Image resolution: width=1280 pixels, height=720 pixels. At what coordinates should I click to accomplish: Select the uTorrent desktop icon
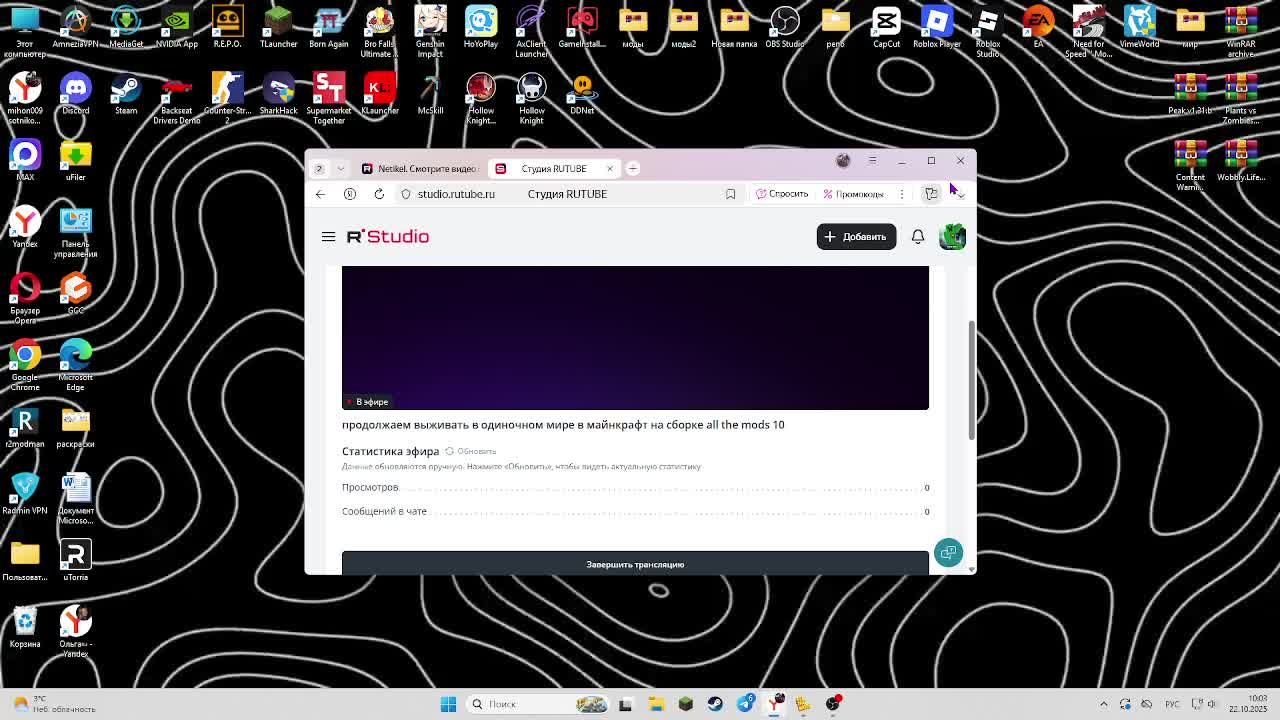75,561
